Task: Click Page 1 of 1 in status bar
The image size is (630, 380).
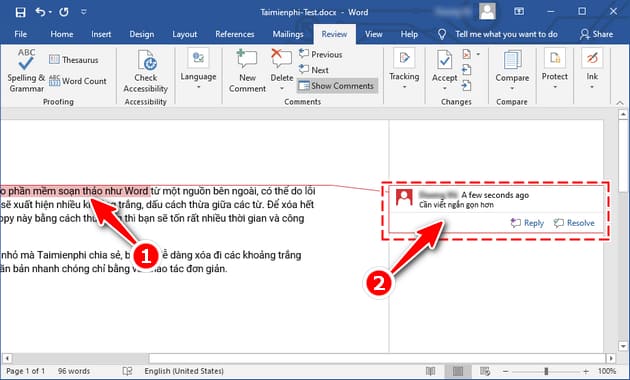Action: coord(25,371)
